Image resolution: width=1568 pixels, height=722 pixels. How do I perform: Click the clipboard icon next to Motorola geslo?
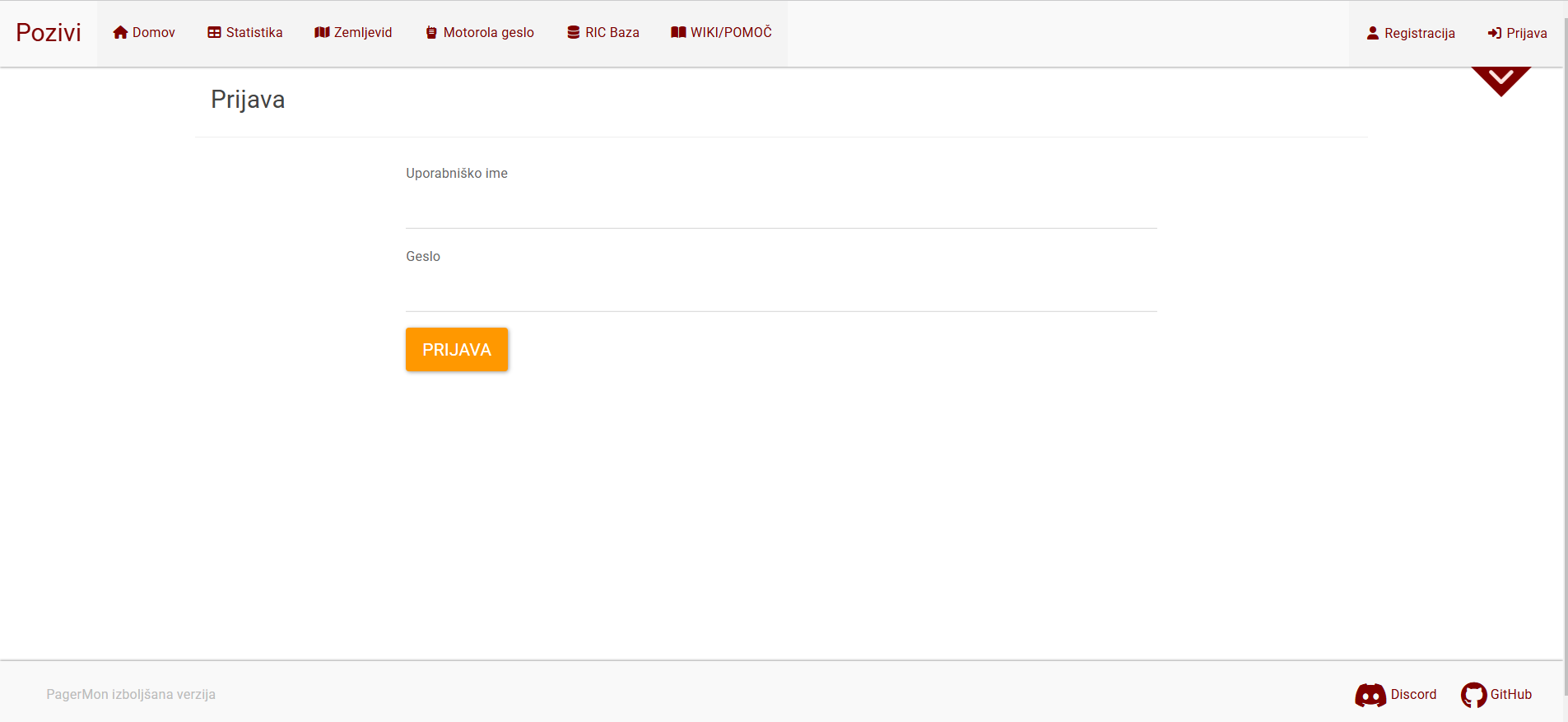click(x=431, y=33)
